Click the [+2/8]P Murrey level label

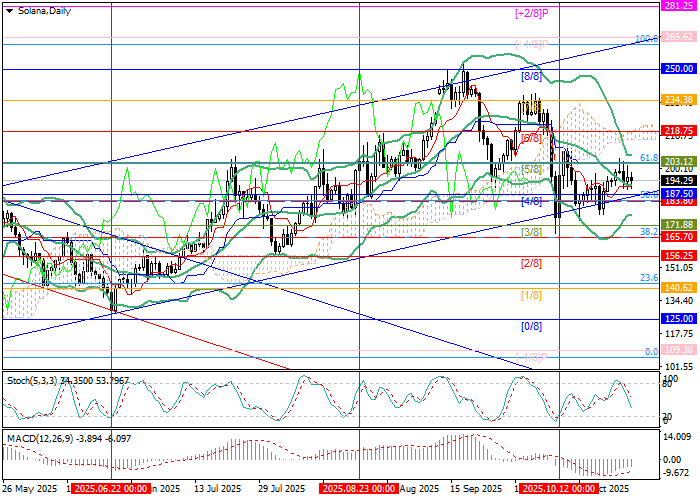[531, 13]
